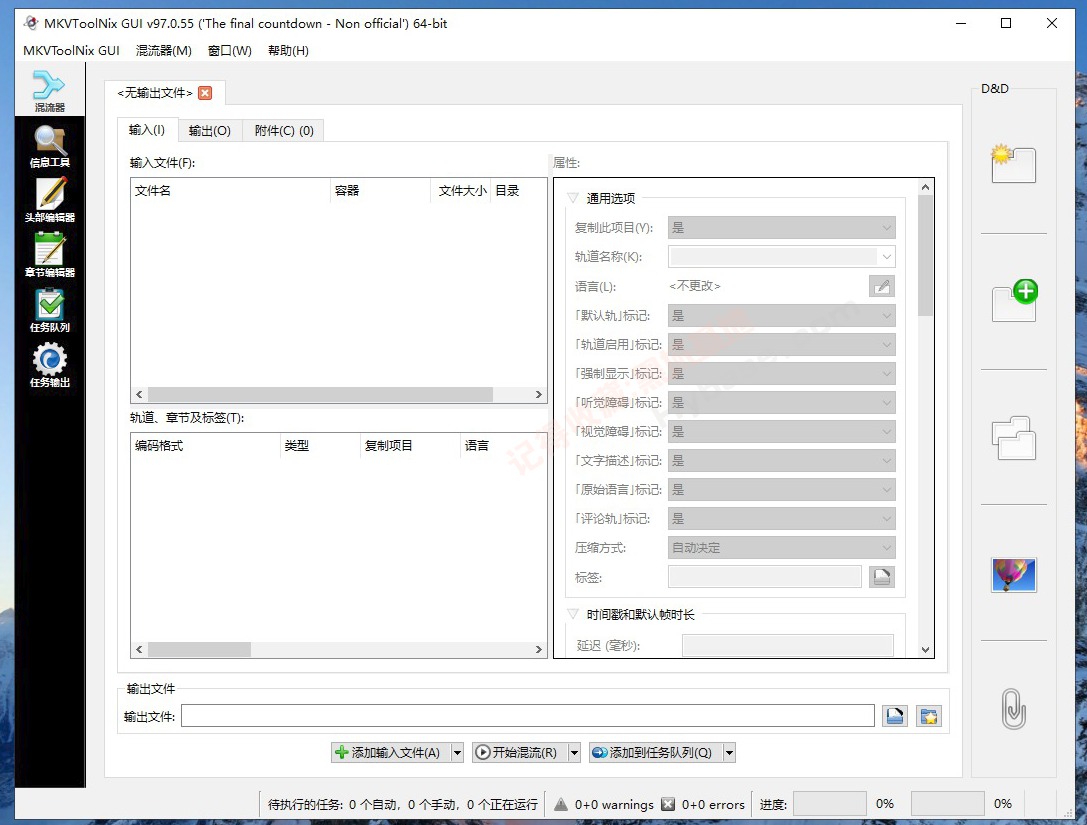
Task: View the 任务队列 job queue
Action: [x=49, y=308]
